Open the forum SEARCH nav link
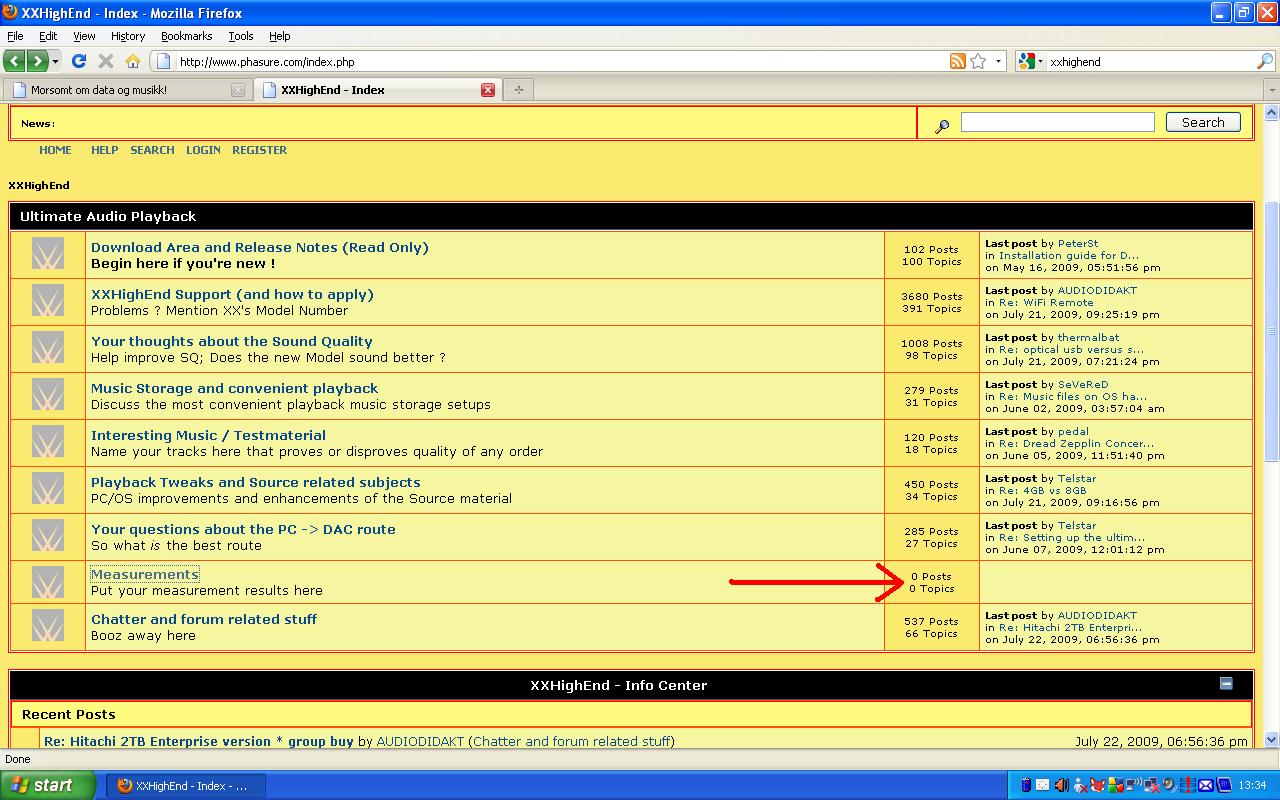Viewport: 1280px width, 800px height. coord(152,150)
